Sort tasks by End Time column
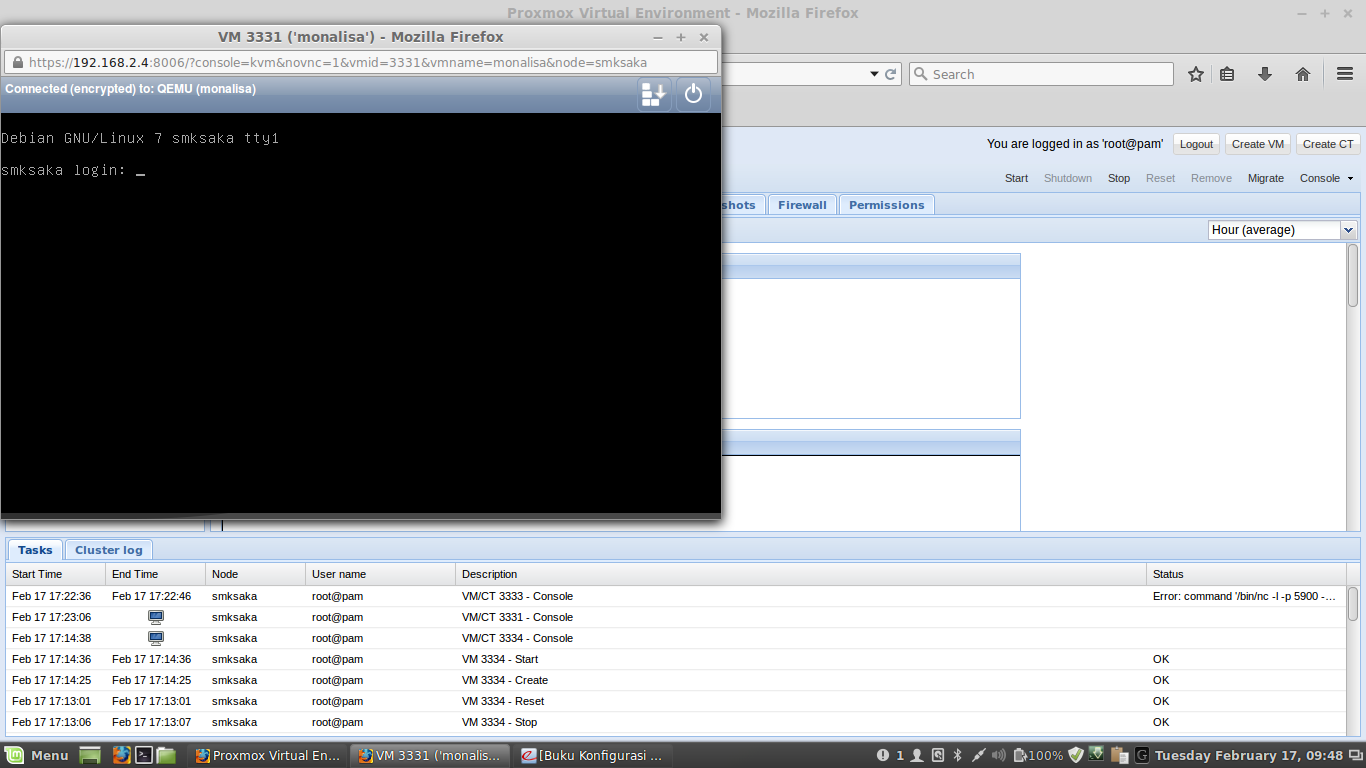This screenshot has height=768, width=1366. click(x=156, y=574)
